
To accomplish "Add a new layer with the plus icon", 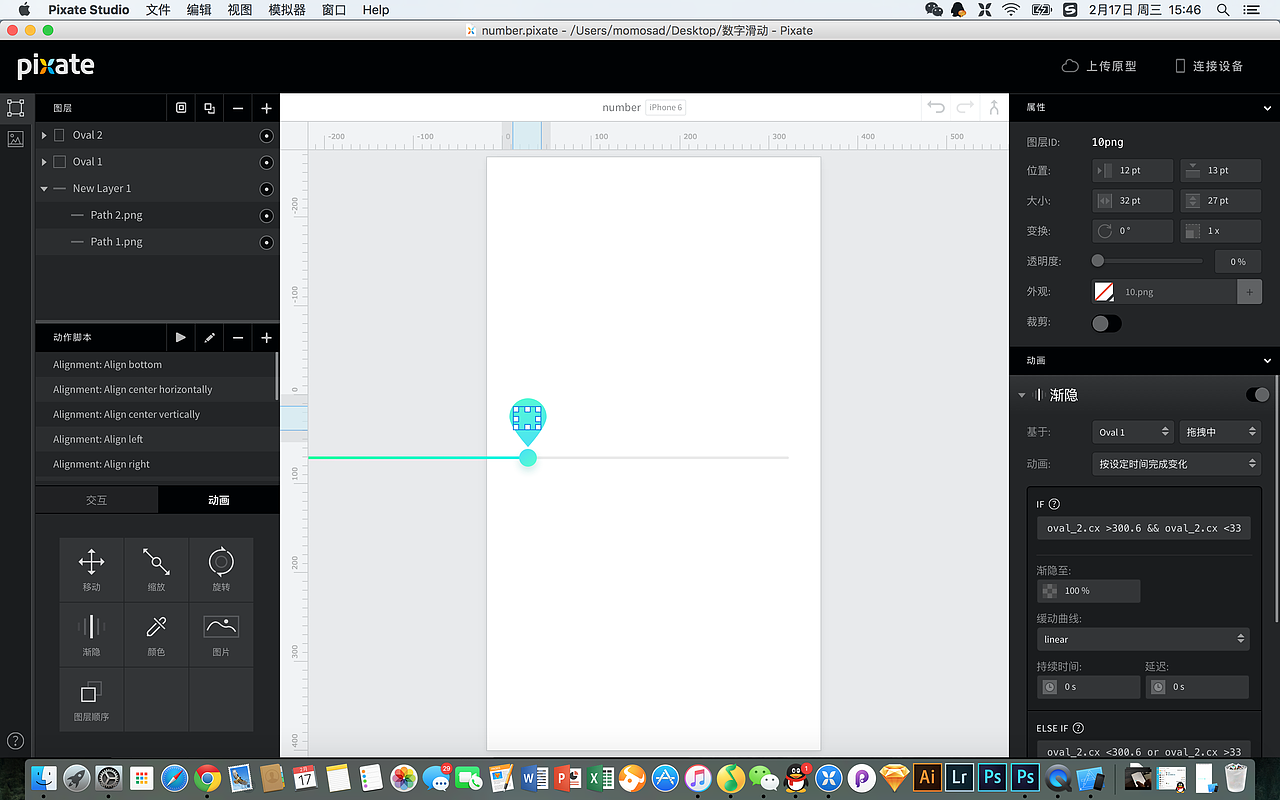I will coord(265,107).
